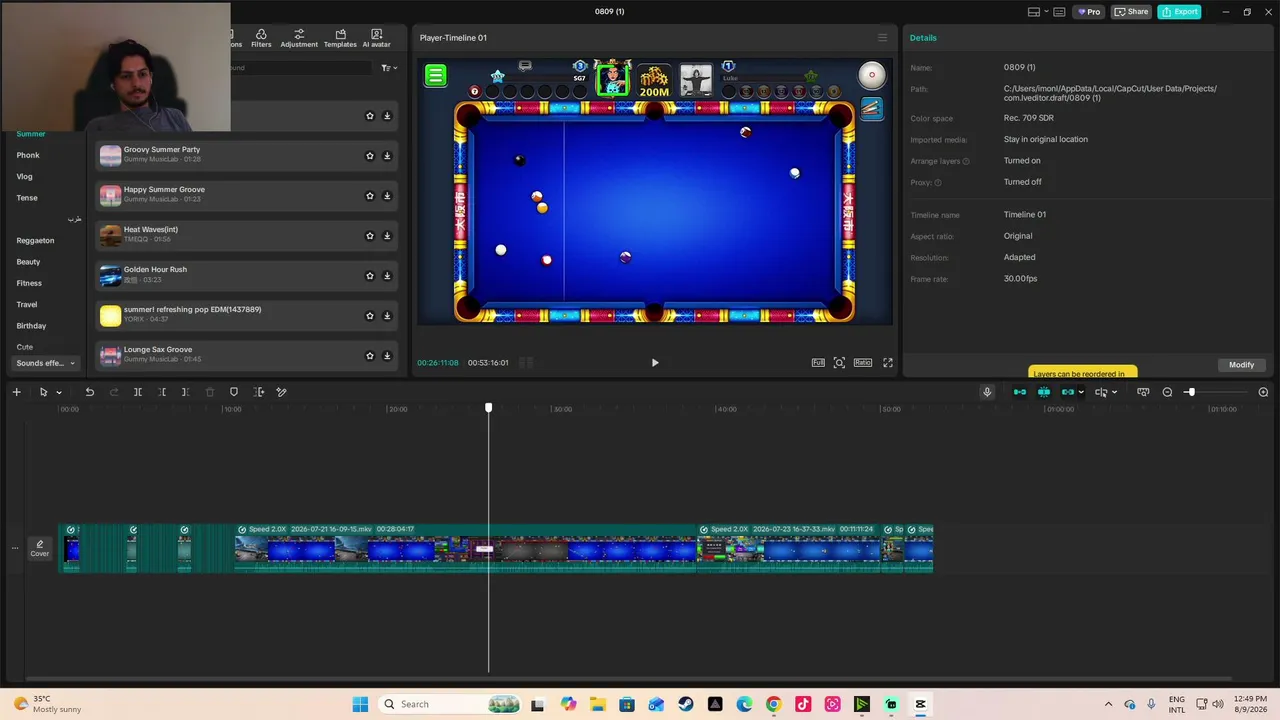Delete left of playhead with trim-left tool

coord(162,392)
